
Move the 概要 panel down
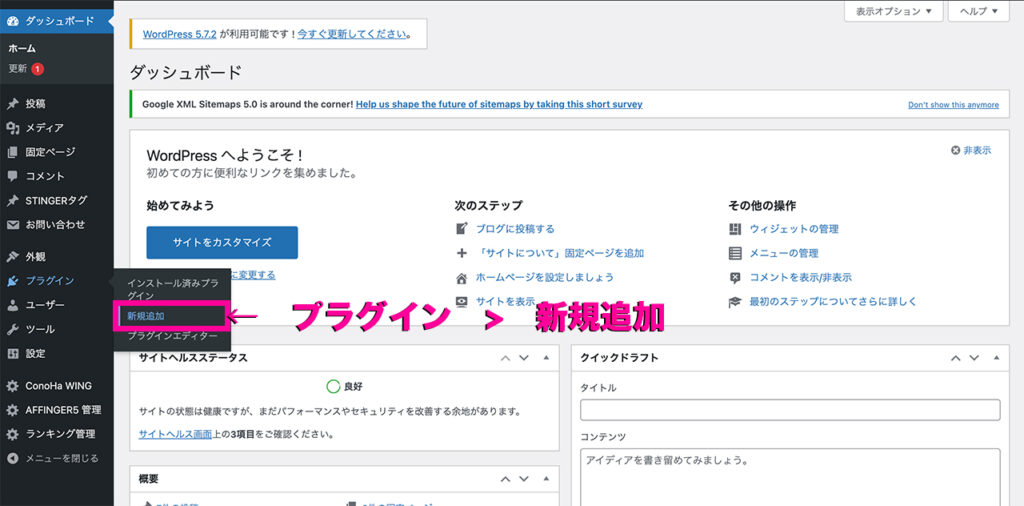pyautogui.click(x=524, y=479)
